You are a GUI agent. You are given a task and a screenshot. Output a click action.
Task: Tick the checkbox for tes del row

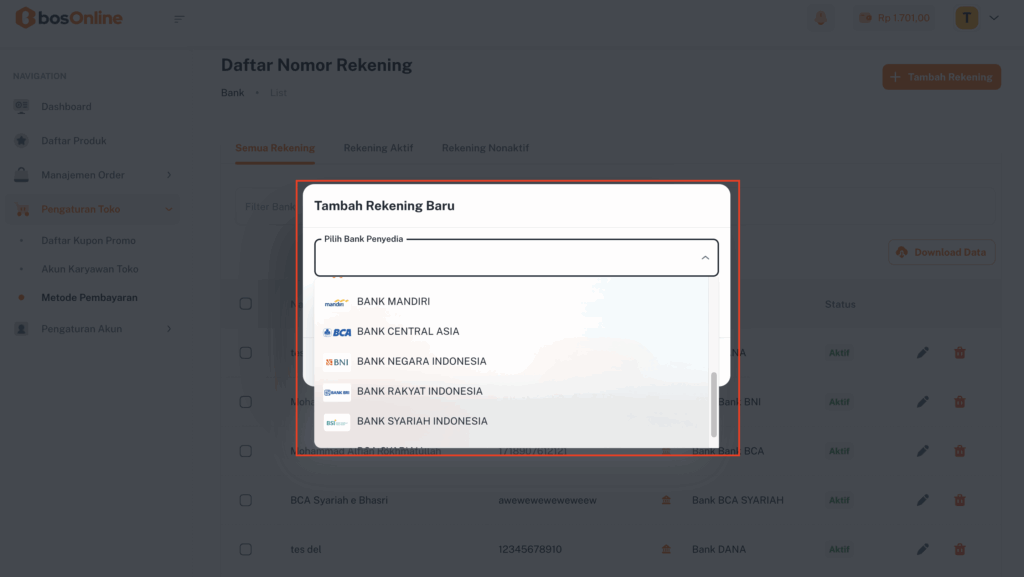(x=246, y=549)
